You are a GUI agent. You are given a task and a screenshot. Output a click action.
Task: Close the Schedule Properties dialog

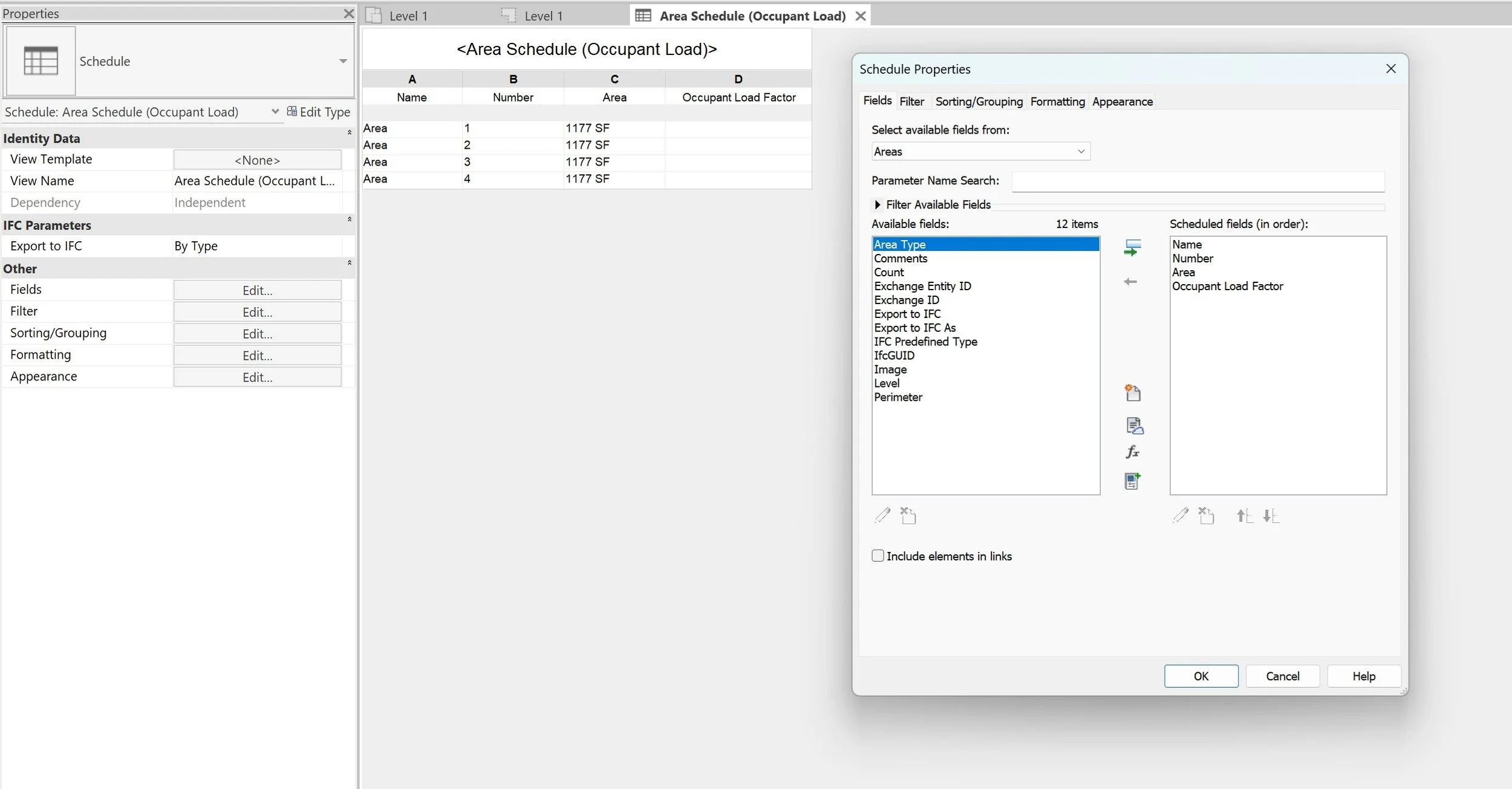pyautogui.click(x=1391, y=69)
